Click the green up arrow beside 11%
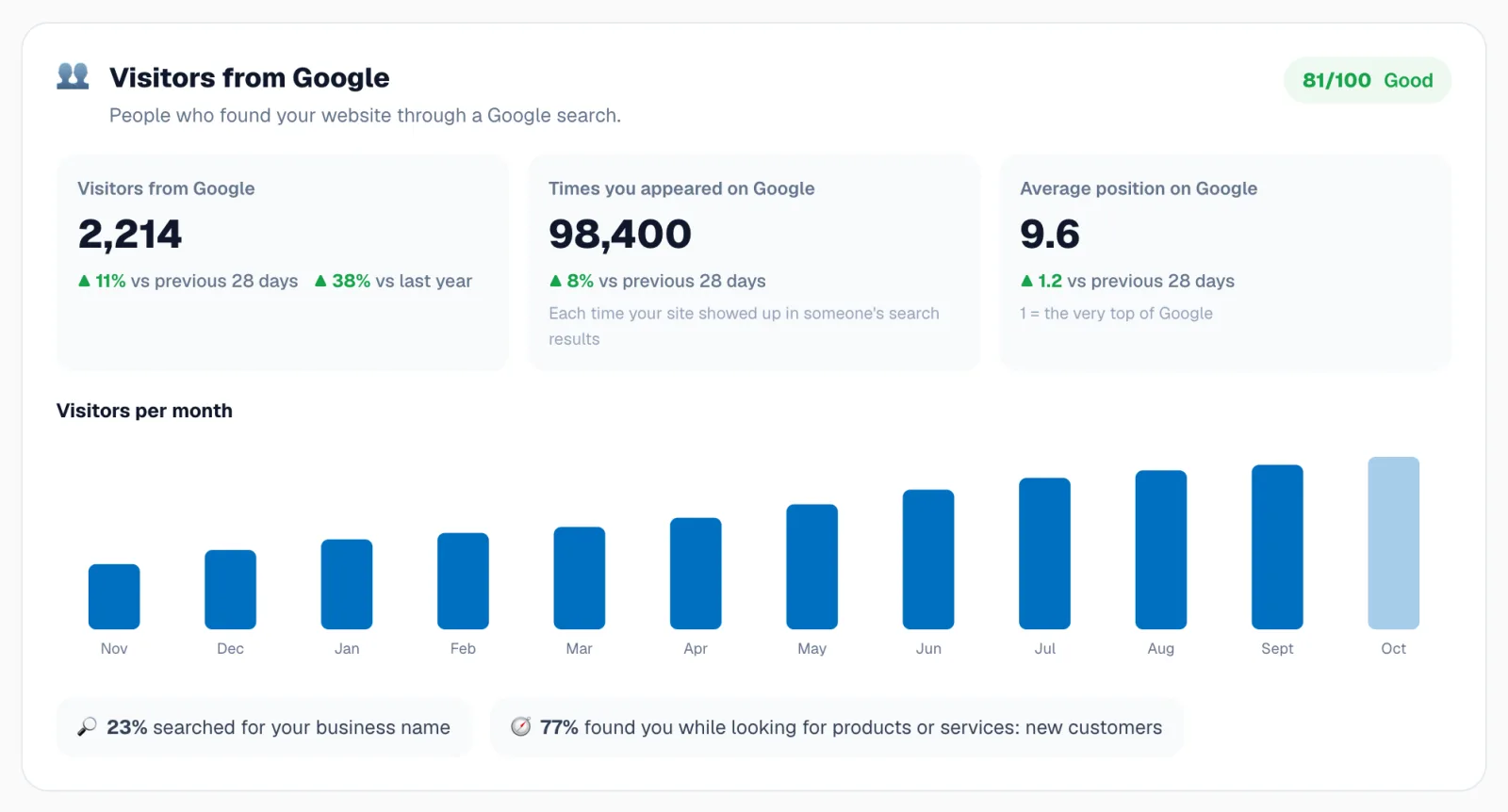The height and width of the screenshot is (812, 1508). (84, 281)
